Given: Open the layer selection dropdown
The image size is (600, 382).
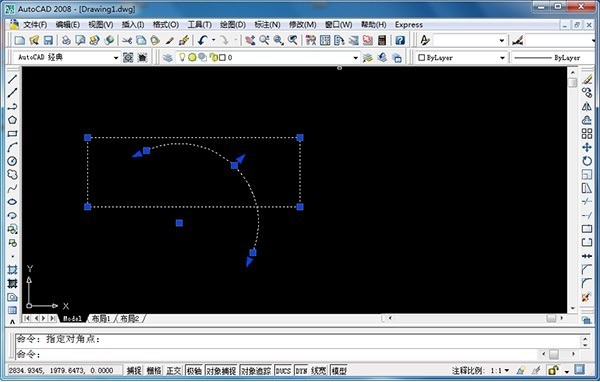Looking at the screenshot, I should coord(355,58).
